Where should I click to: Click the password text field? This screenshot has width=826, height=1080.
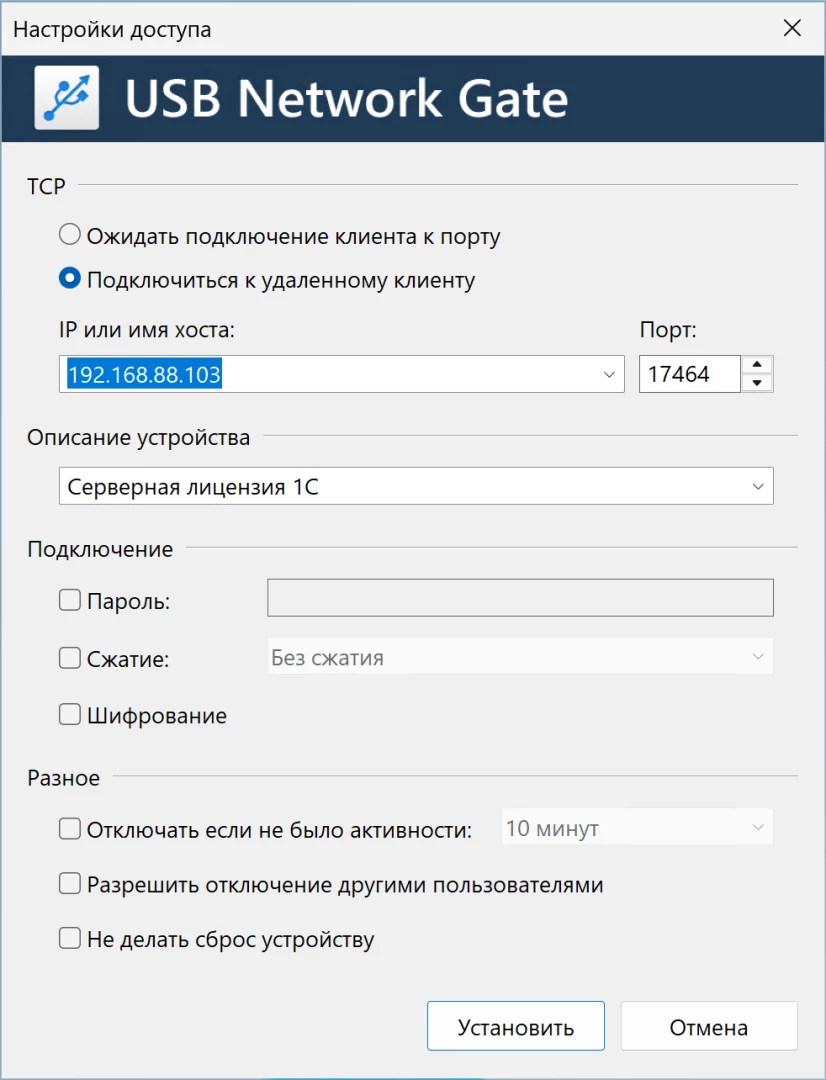click(x=520, y=598)
